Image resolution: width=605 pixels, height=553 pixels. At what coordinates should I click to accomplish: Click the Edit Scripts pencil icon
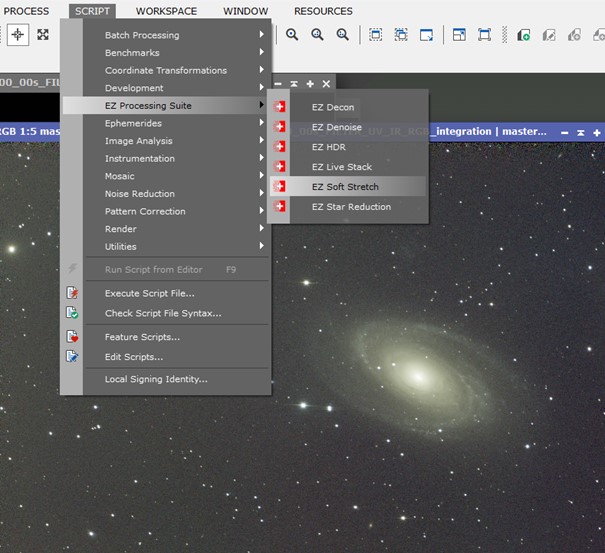pyautogui.click(x=72, y=356)
